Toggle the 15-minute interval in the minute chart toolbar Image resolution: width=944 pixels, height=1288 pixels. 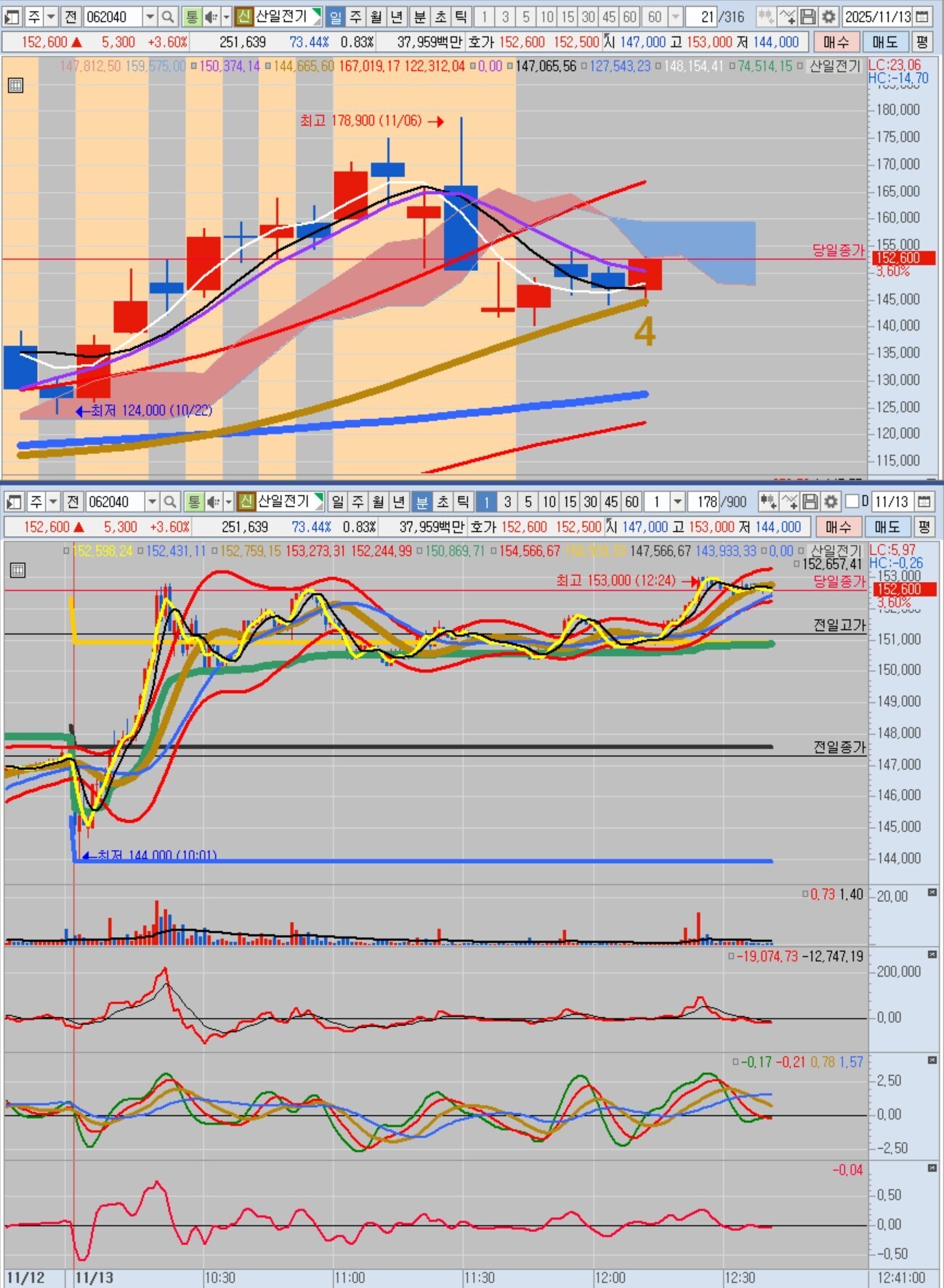[570, 501]
